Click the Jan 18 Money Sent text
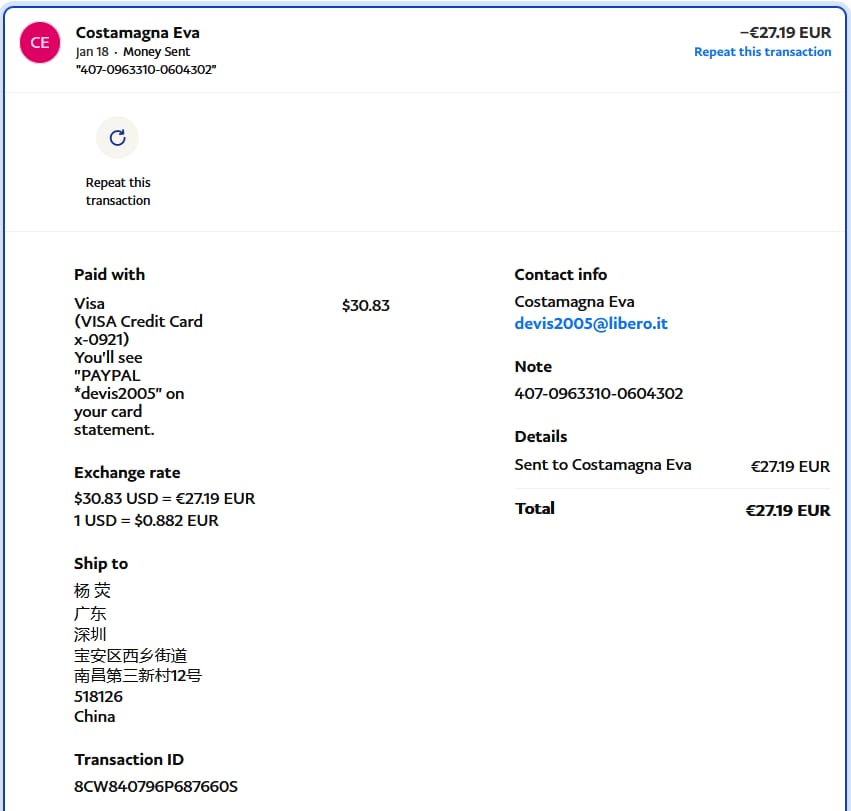The height and width of the screenshot is (811, 851). [x=132, y=52]
